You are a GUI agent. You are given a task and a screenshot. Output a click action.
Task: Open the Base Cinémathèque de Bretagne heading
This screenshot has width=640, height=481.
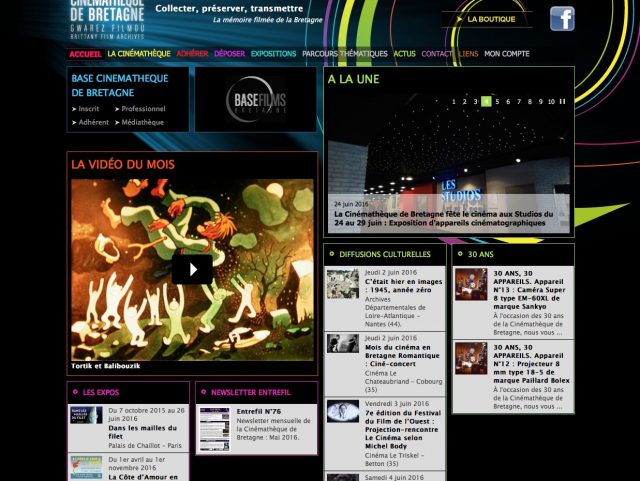(120, 85)
